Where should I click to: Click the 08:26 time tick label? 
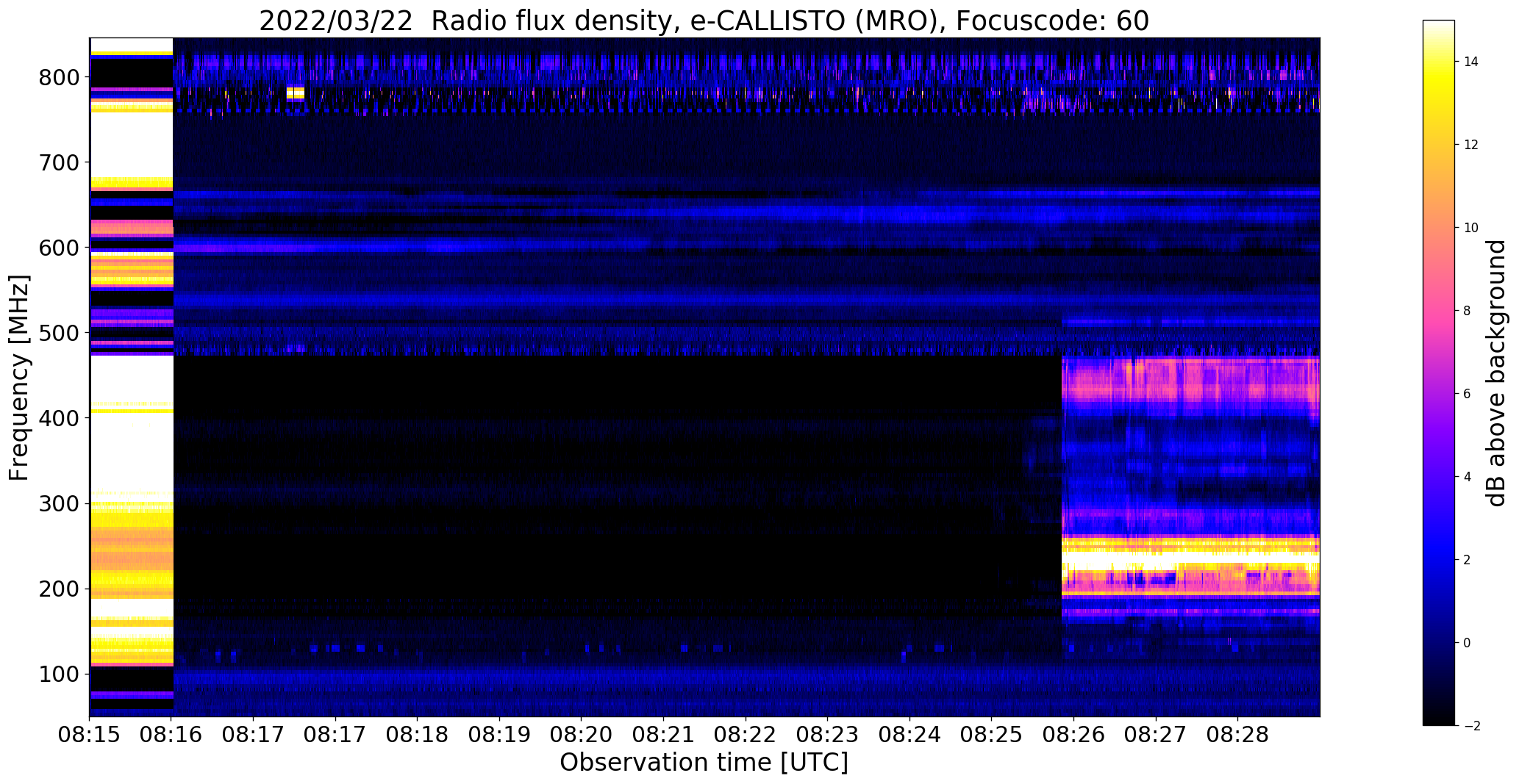pos(1073,736)
